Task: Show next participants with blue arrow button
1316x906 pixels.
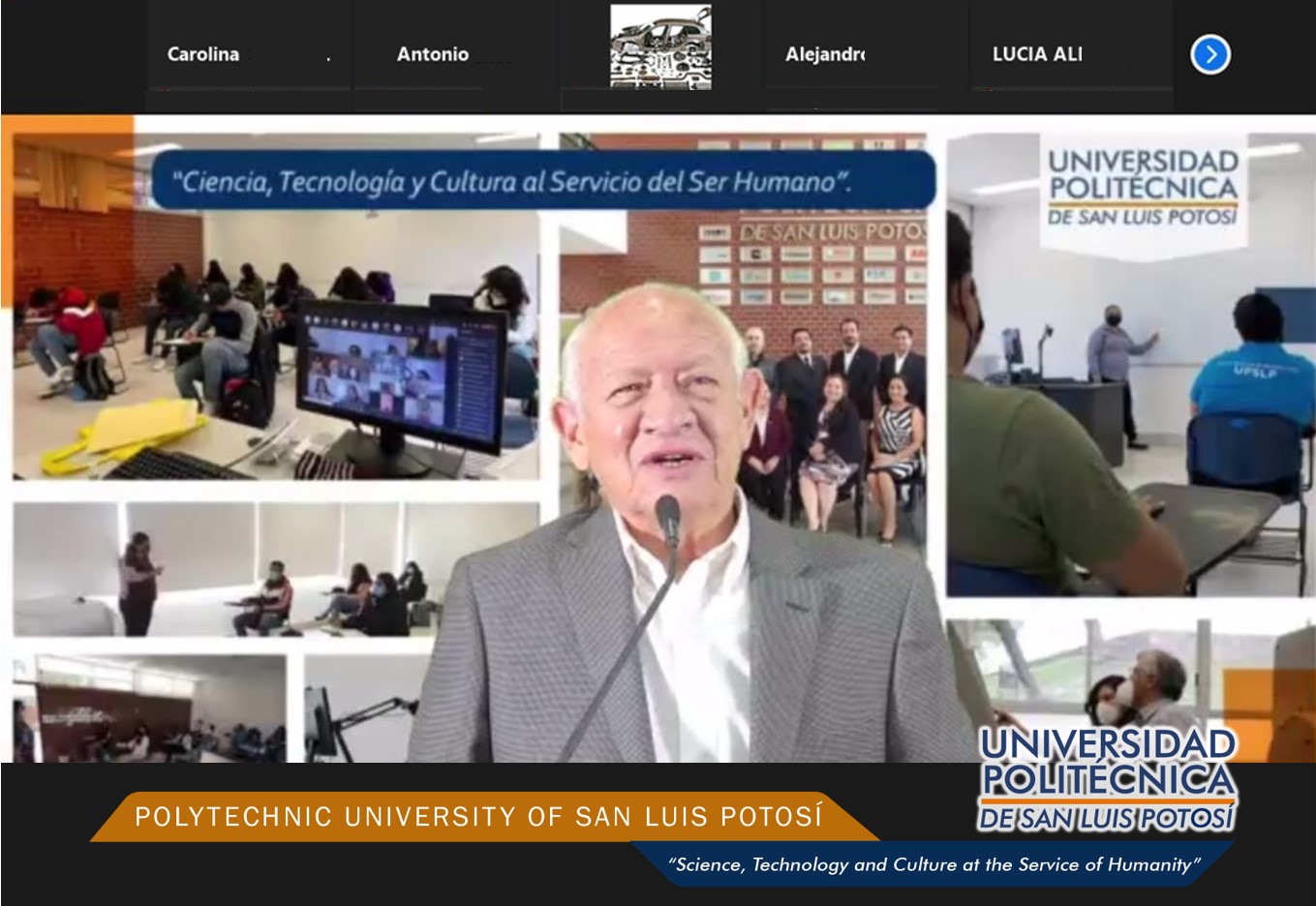Action: tap(1209, 54)
